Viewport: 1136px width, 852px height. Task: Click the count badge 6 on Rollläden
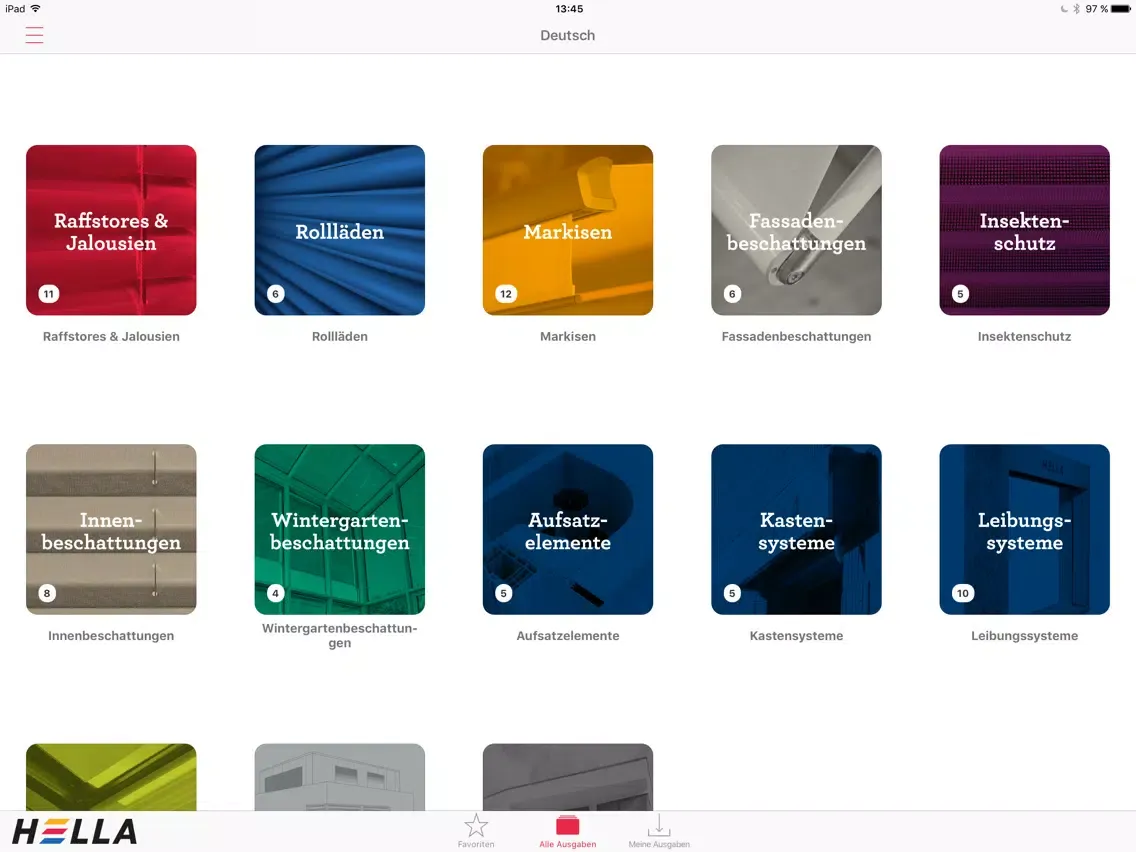tap(275, 293)
